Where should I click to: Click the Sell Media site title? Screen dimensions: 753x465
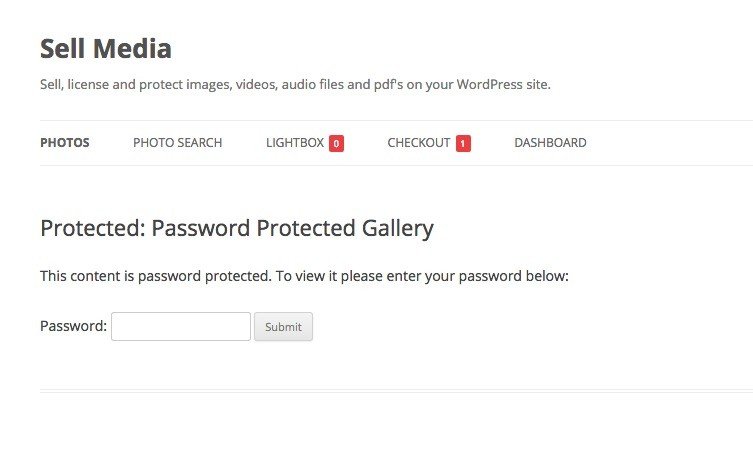(106, 48)
